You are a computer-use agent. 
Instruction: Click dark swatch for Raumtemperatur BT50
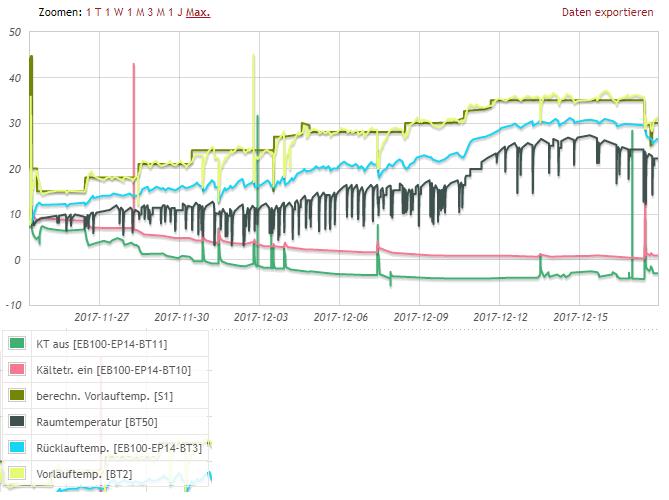[x=17, y=421]
